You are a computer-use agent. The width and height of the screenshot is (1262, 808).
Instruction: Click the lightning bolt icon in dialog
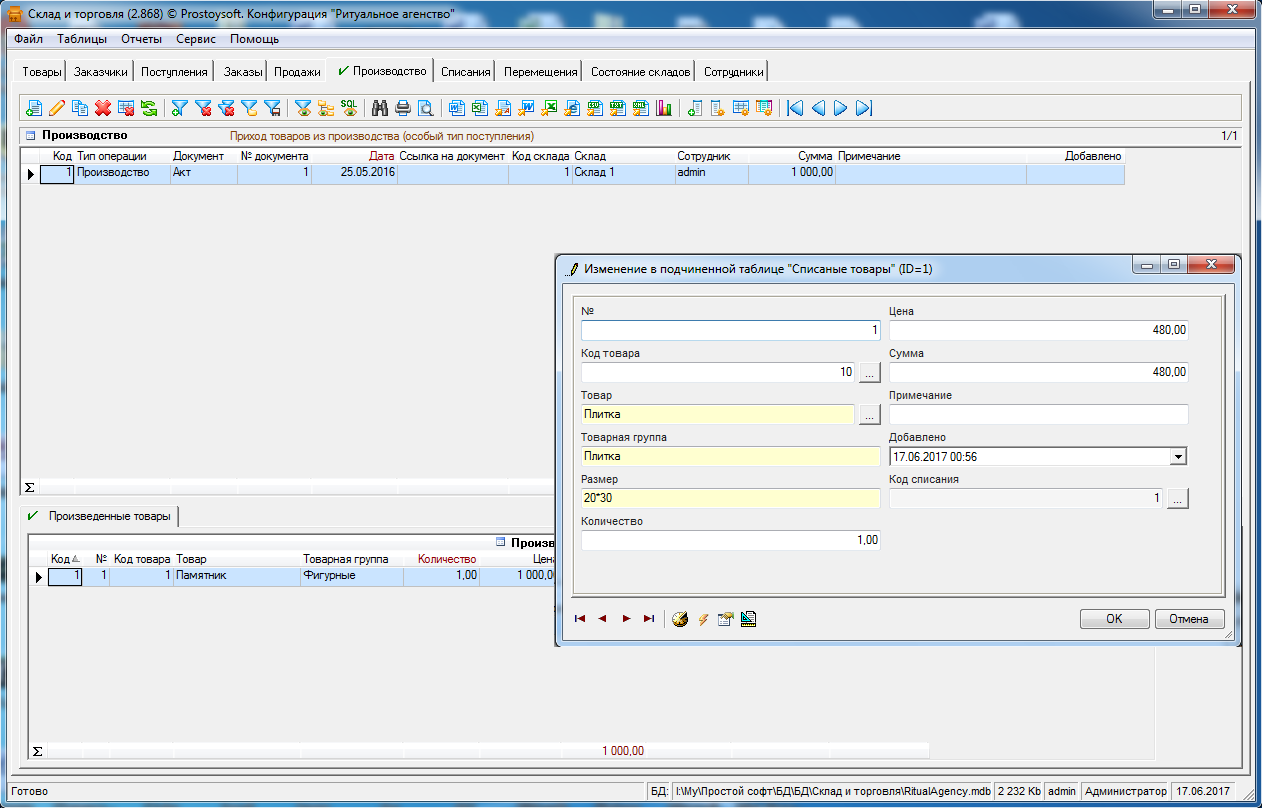(x=703, y=619)
